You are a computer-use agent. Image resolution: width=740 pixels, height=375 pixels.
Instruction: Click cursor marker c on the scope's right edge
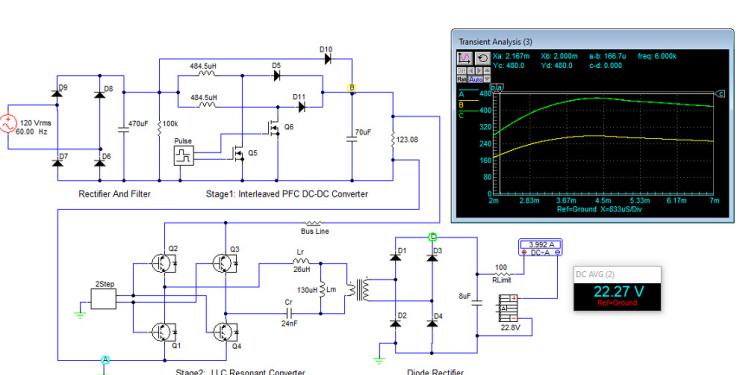(720, 94)
